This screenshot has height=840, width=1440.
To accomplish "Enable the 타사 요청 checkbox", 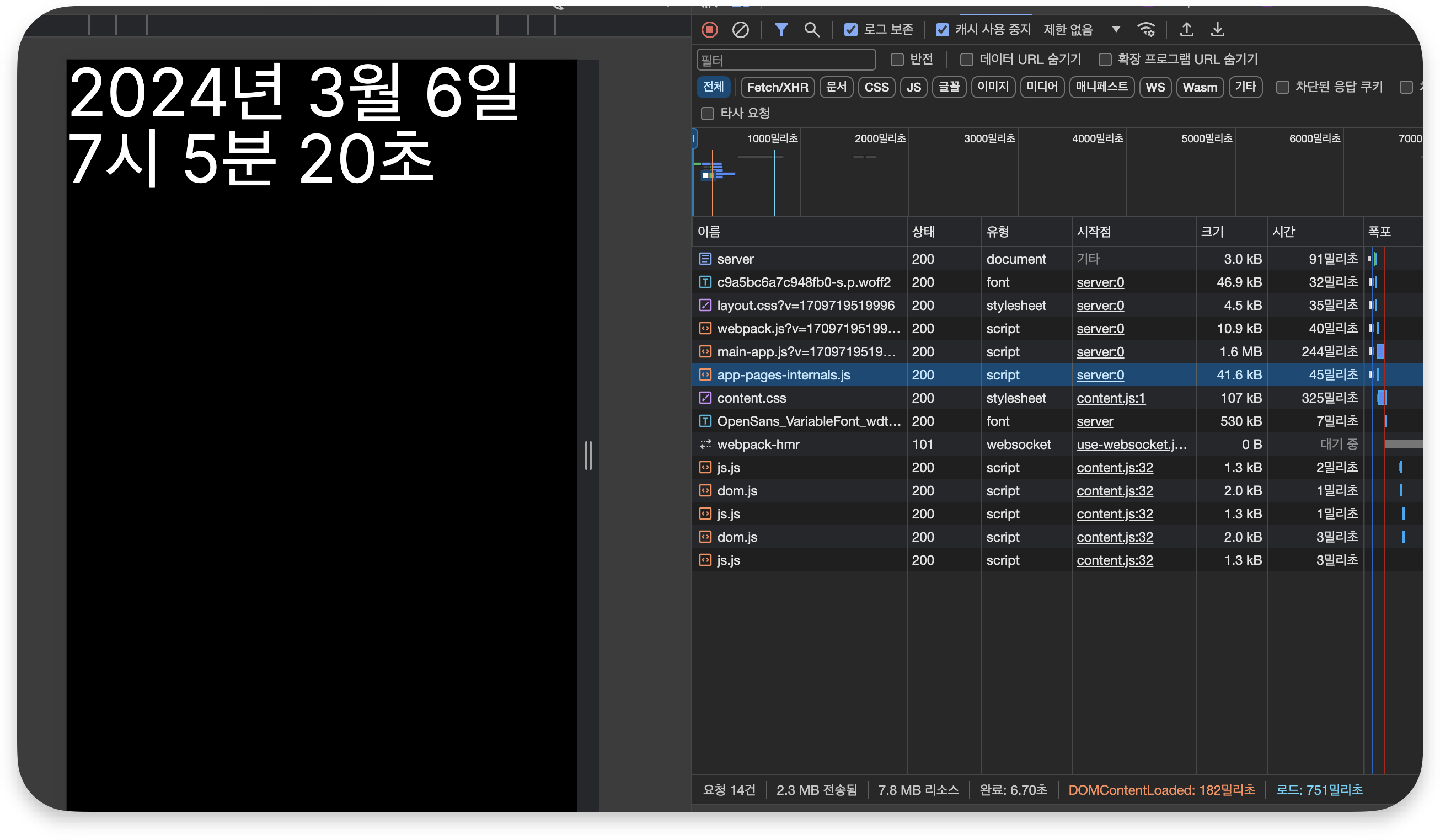I will 708,114.
